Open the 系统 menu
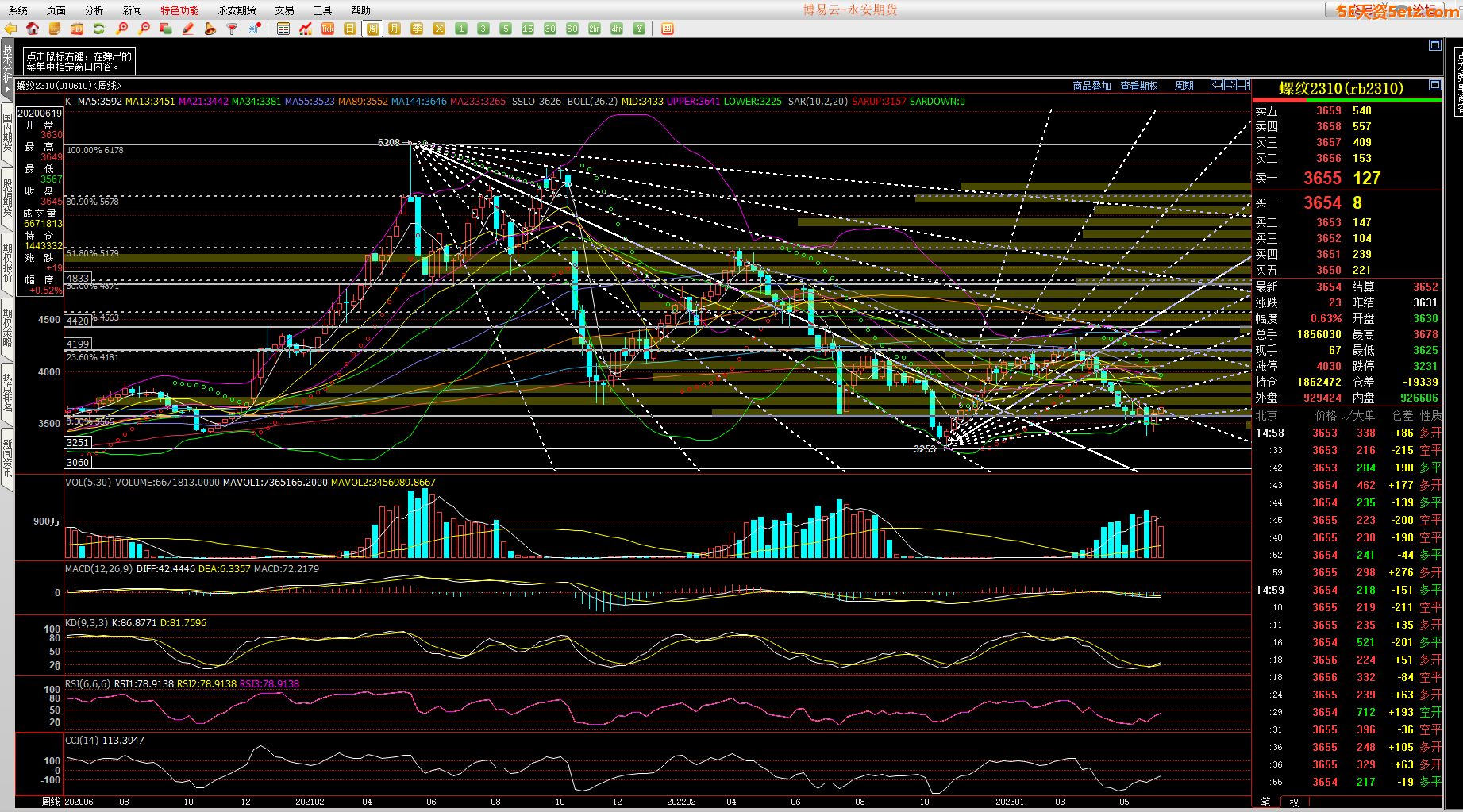This screenshot has height=812, width=1463. point(18,10)
